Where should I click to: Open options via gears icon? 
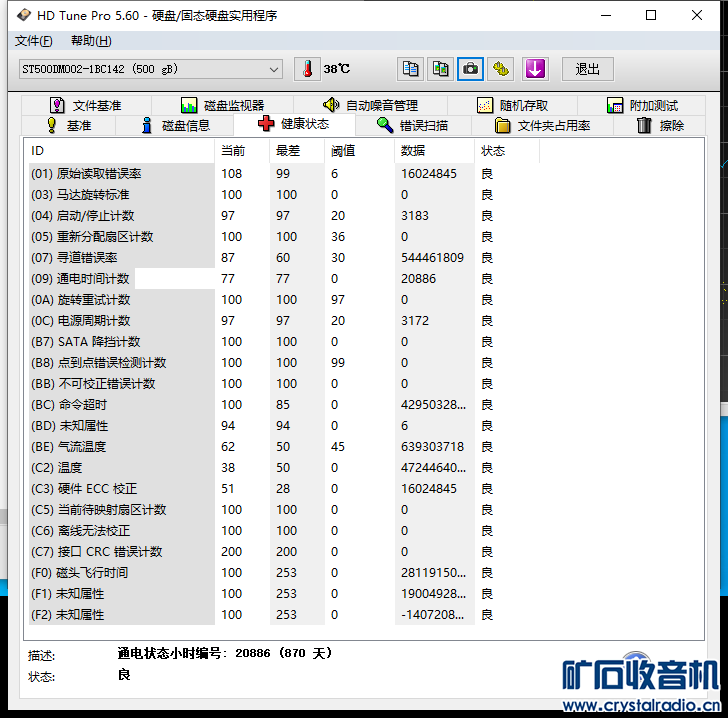click(500, 69)
